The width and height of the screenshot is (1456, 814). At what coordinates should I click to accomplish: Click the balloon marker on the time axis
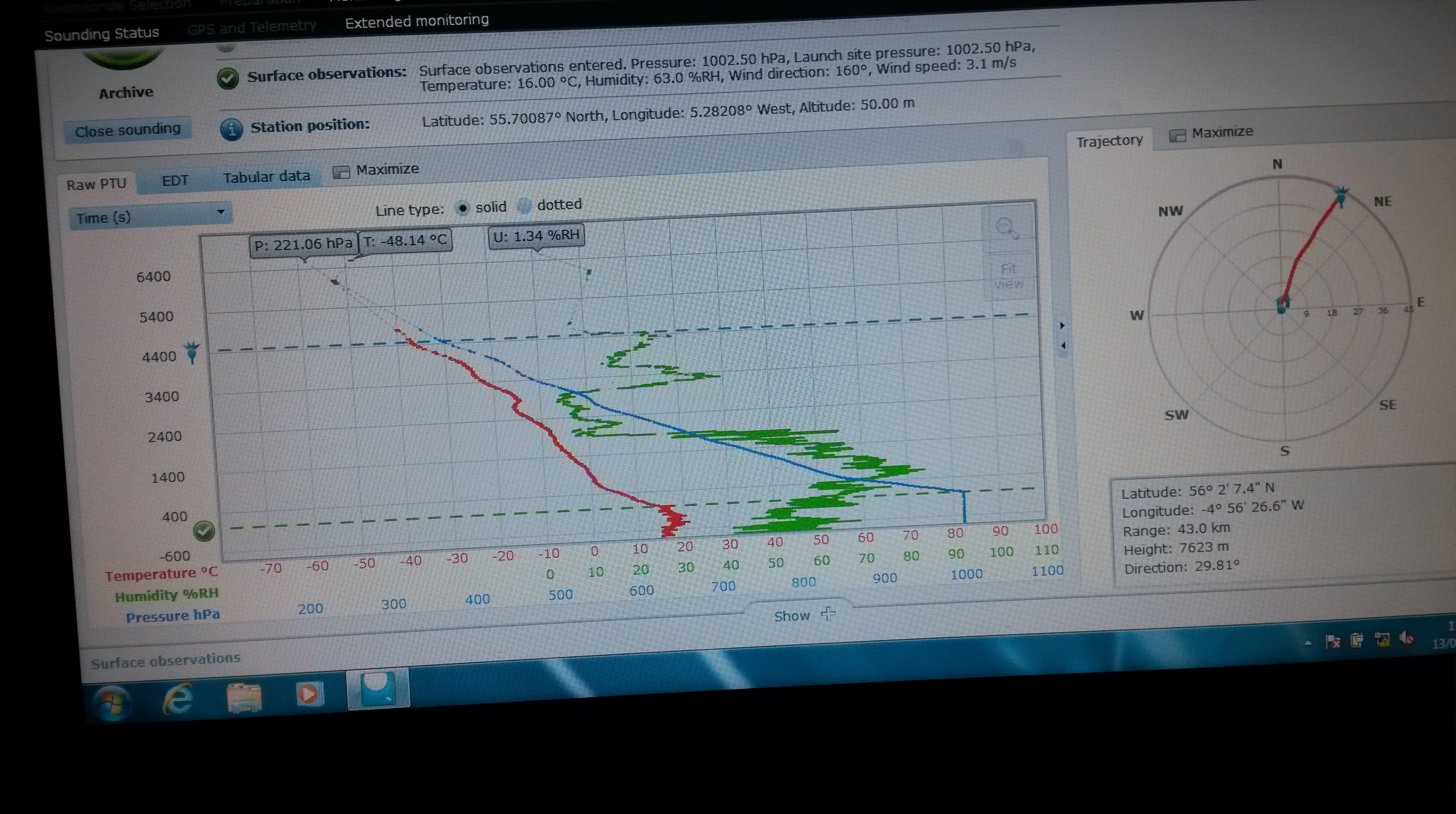coord(192,351)
